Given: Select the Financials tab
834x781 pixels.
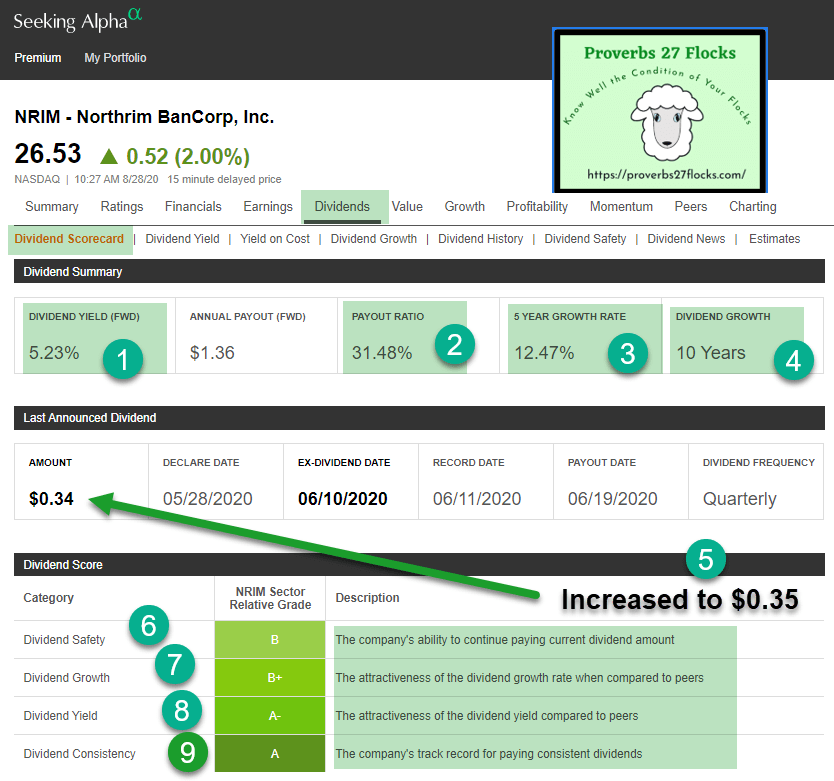Looking at the screenshot, I should [x=193, y=207].
